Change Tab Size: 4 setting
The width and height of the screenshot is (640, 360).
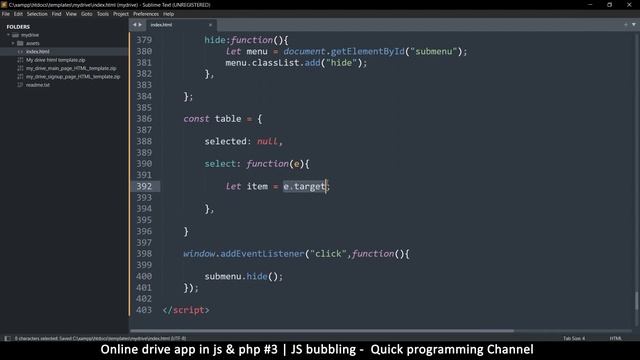tap(574, 338)
